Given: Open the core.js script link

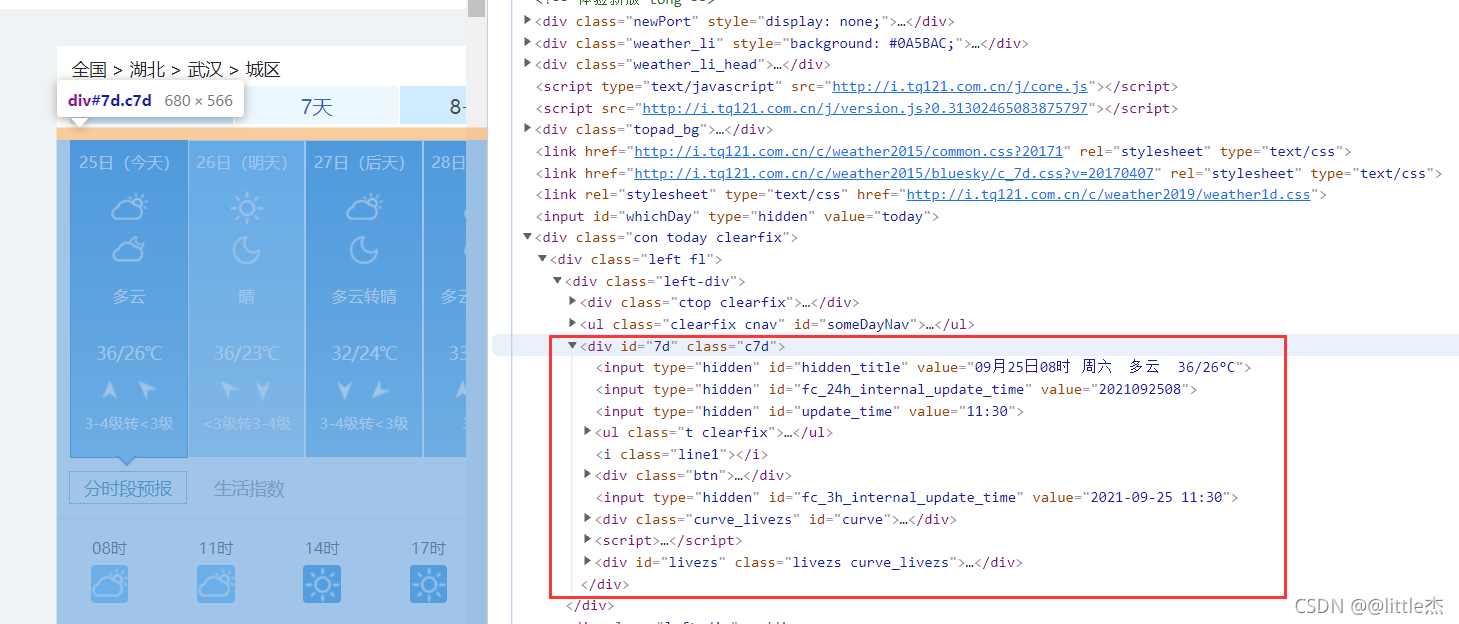Looking at the screenshot, I should point(961,87).
